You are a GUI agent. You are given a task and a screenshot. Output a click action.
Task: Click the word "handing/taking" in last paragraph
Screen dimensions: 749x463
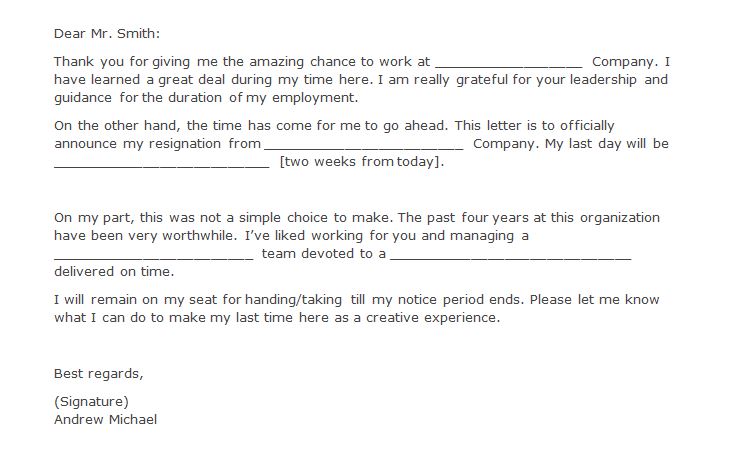(x=293, y=300)
